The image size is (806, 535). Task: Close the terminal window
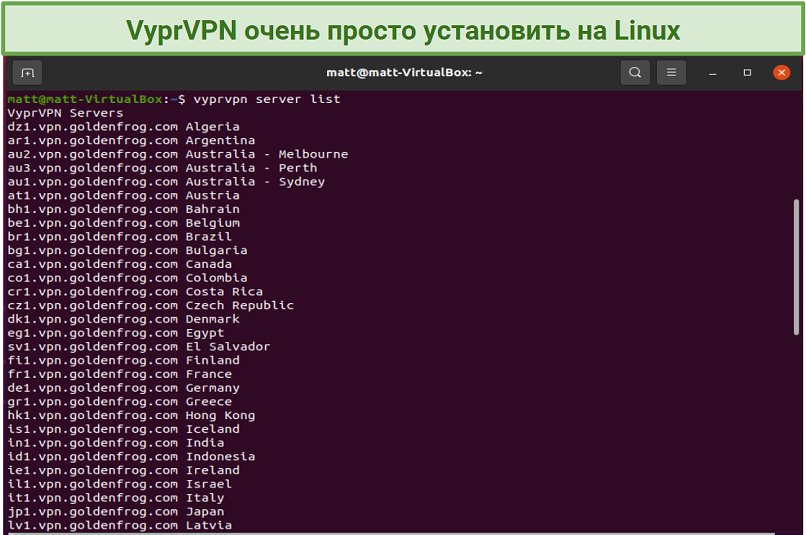(781, 72)
